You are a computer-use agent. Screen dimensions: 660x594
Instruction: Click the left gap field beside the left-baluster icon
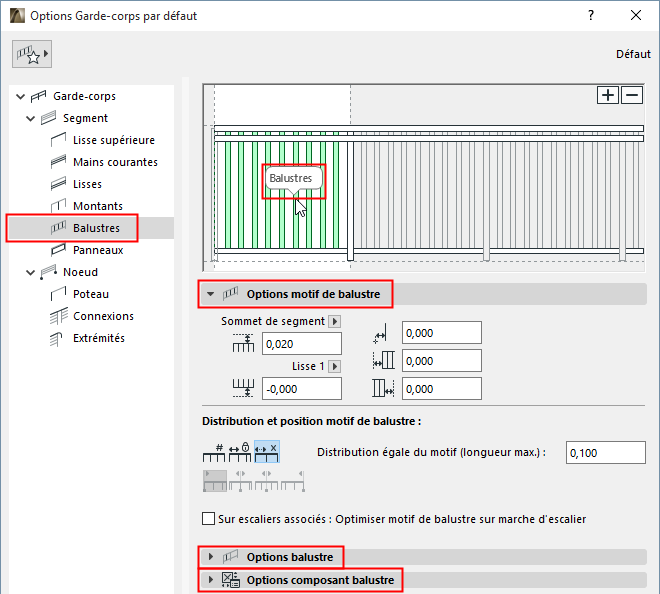(442, 361)
